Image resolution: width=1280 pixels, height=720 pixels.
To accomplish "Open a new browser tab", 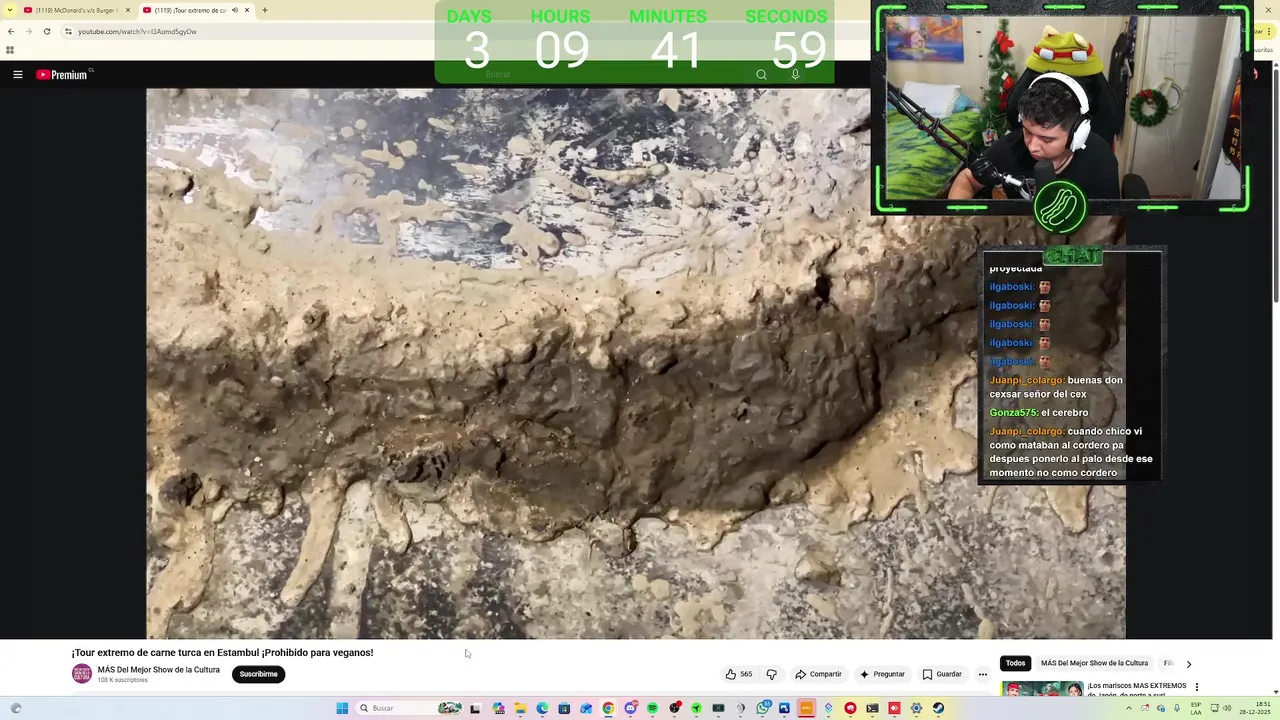I will tap(265, 10).
